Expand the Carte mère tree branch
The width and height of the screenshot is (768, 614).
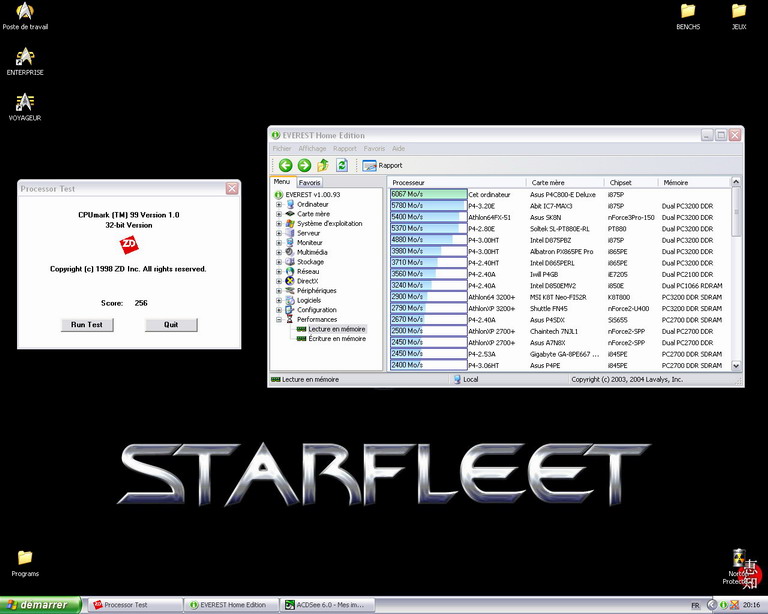coord(279,214)
